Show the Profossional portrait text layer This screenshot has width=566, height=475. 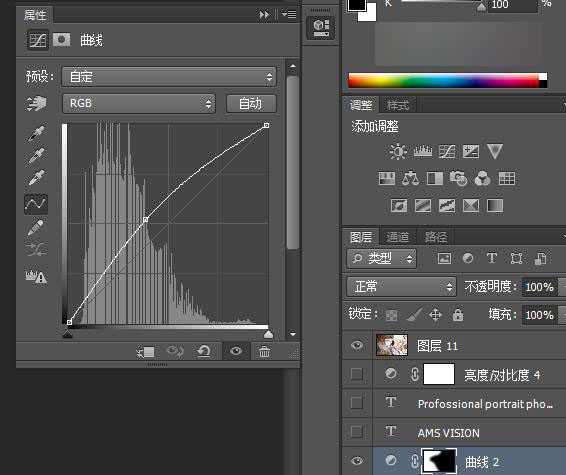tap(357, 402)
